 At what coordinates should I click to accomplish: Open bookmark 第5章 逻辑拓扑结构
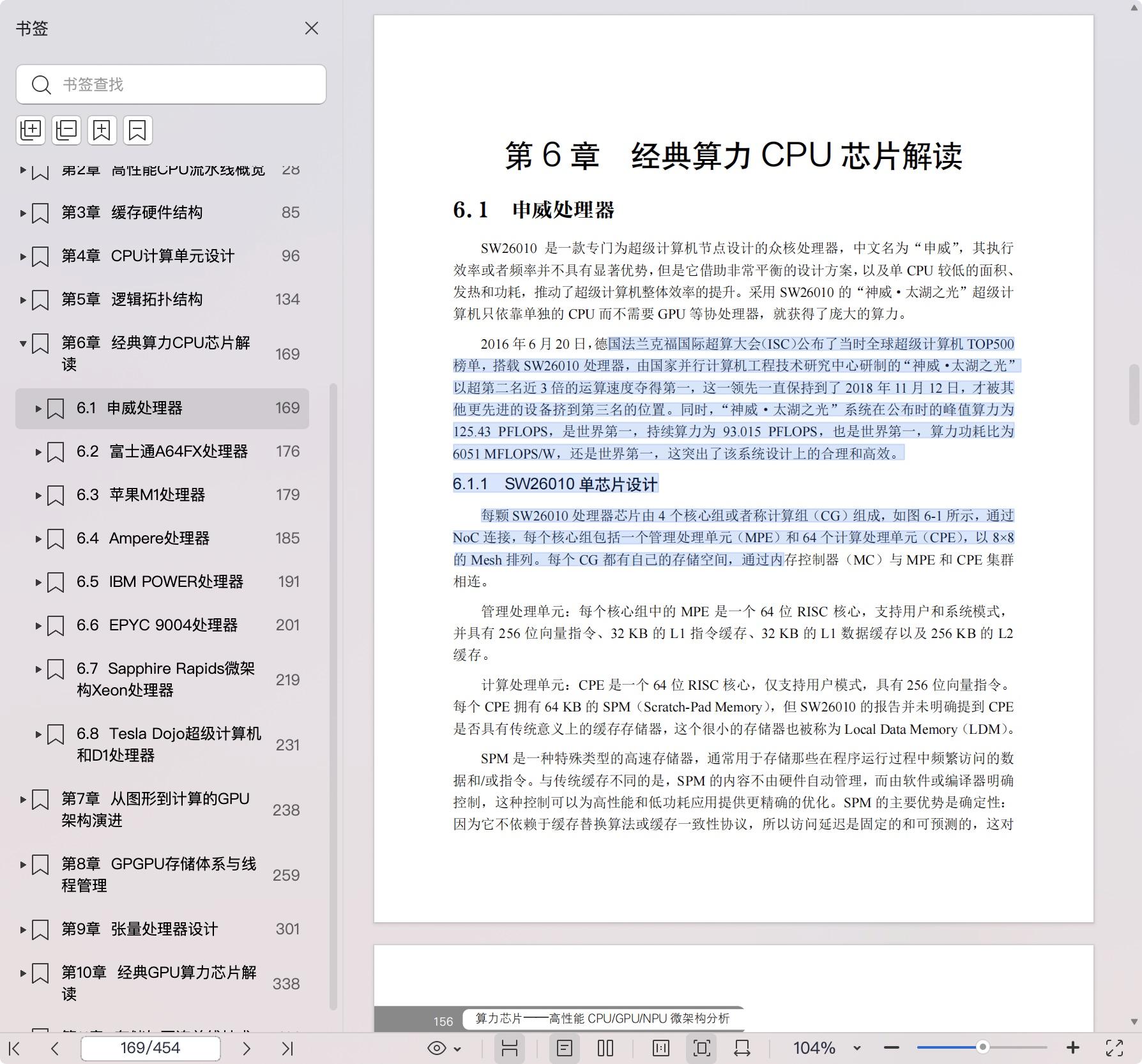click(132, 300)
